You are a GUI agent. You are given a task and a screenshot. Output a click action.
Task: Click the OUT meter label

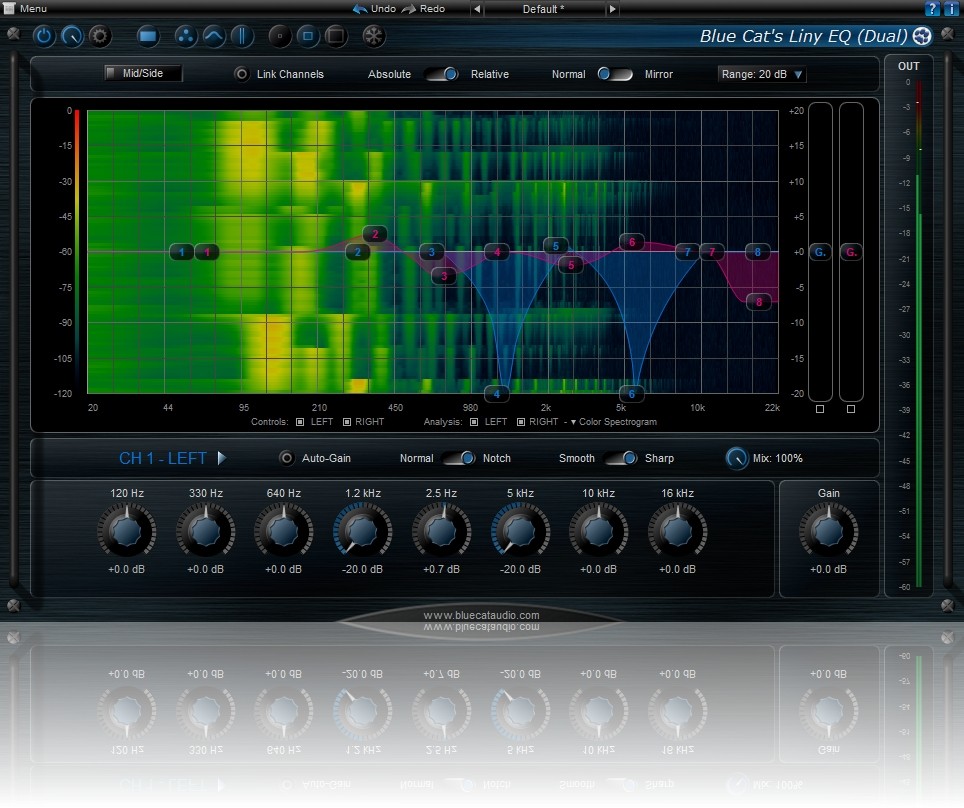click(909, 66)
